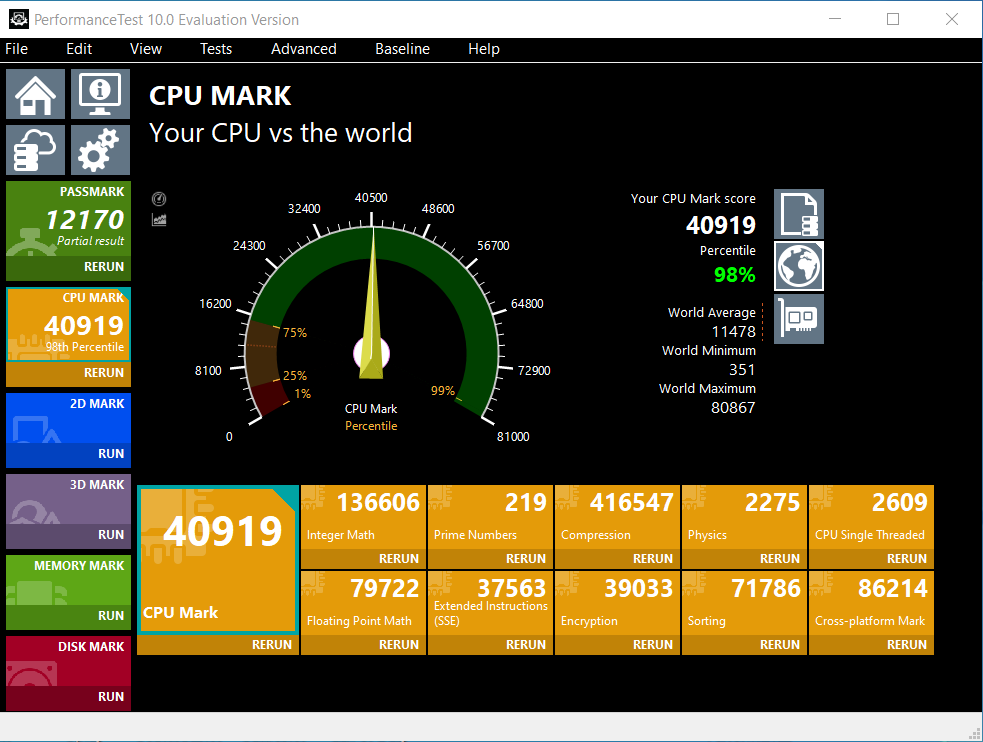Run the 3D Mark test

tap(68, 535)
